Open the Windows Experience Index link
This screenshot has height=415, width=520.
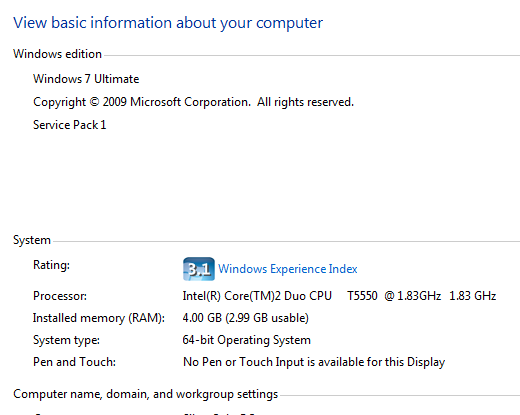[x=288, y=269]
